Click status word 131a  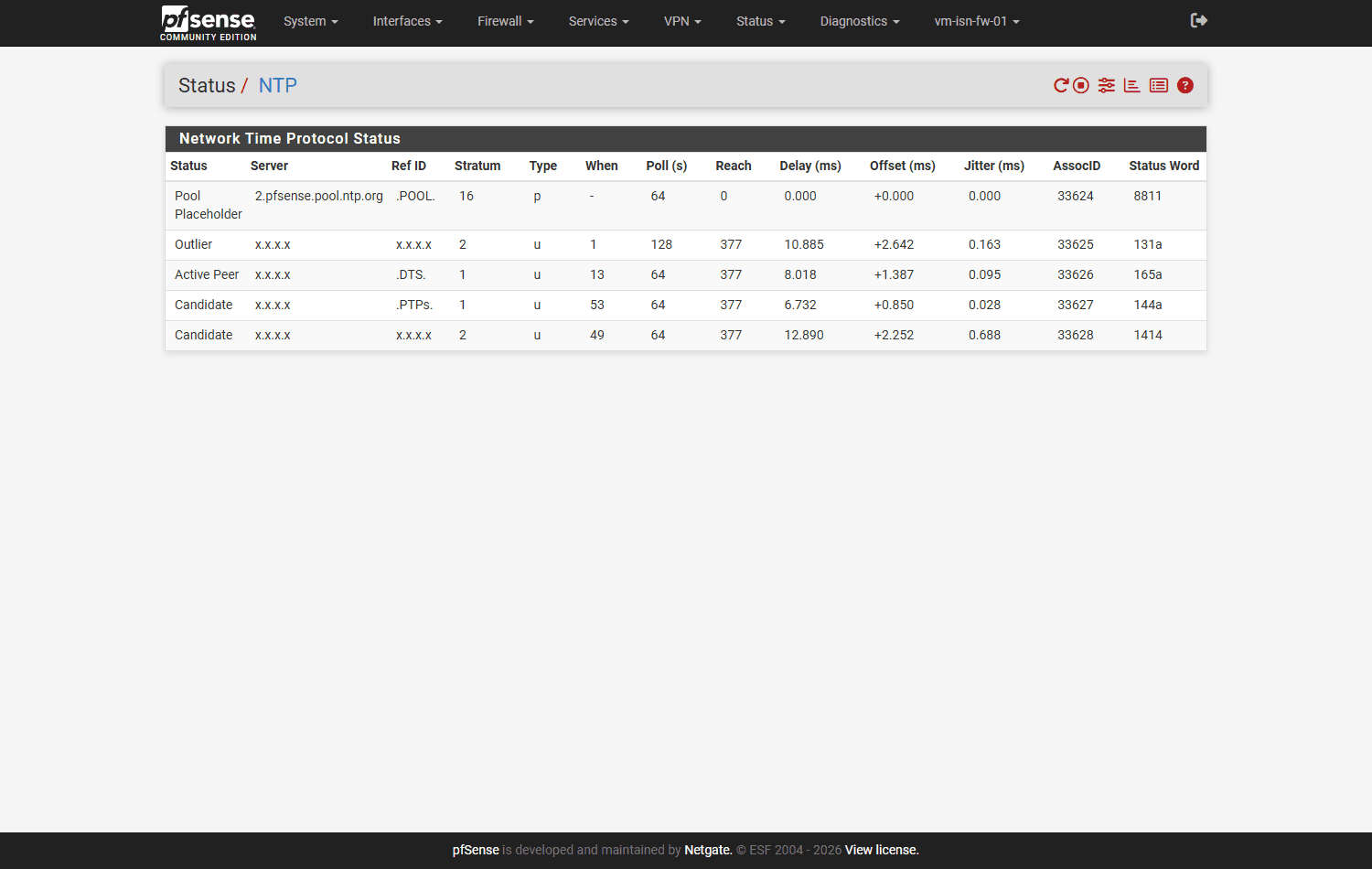click(1148, 244)
